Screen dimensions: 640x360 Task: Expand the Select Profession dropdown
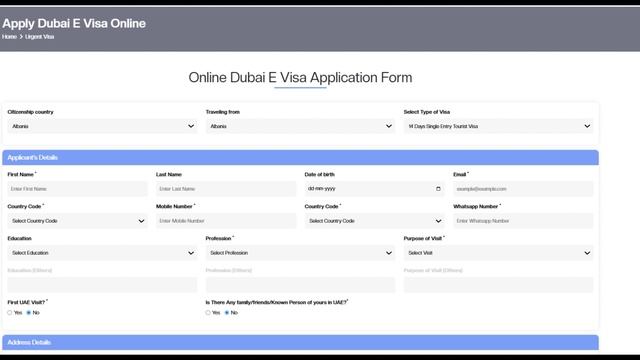300,253
